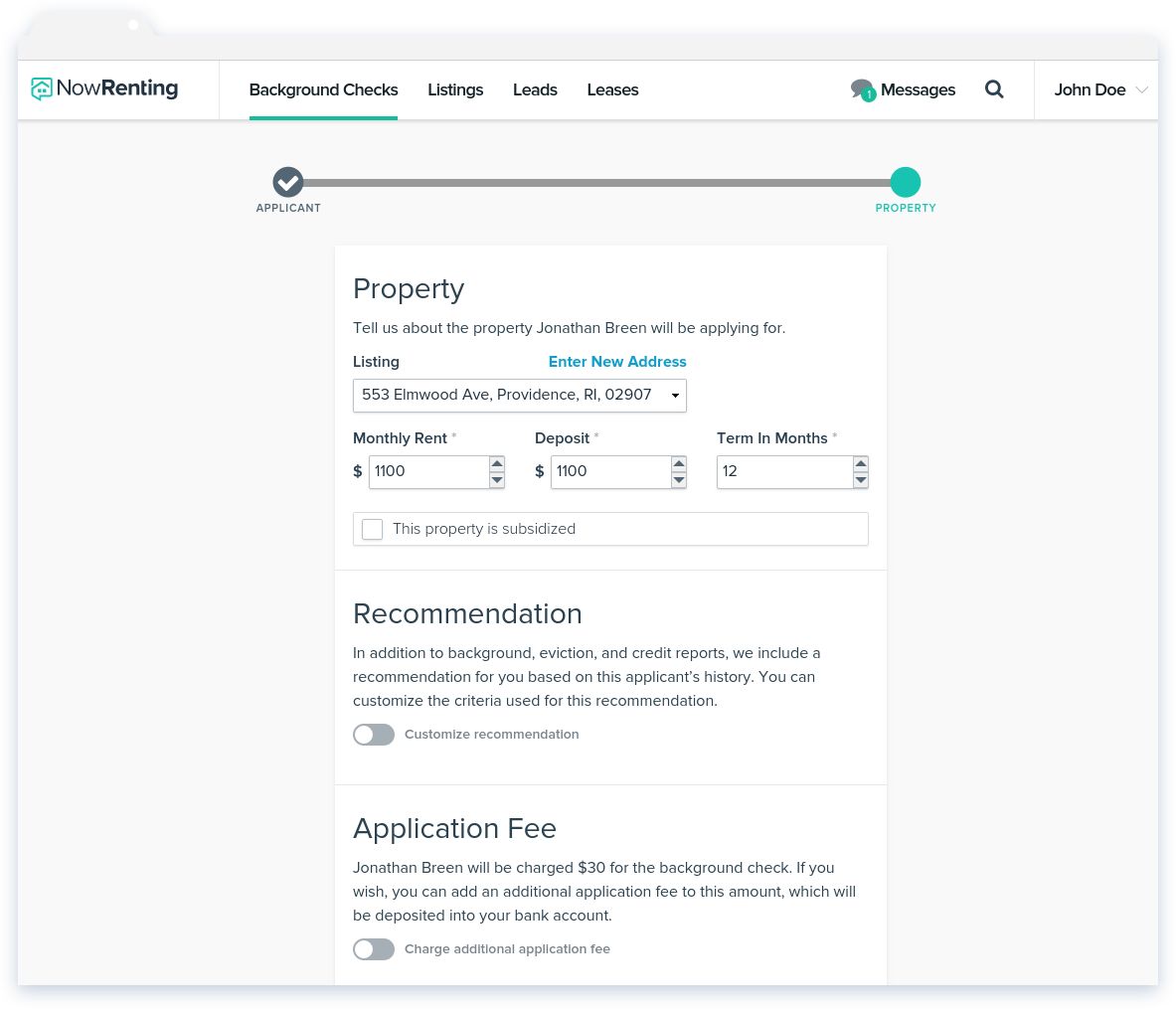
Task: Increase Term In Months with up arrow
Action: (x=861, y=463)
